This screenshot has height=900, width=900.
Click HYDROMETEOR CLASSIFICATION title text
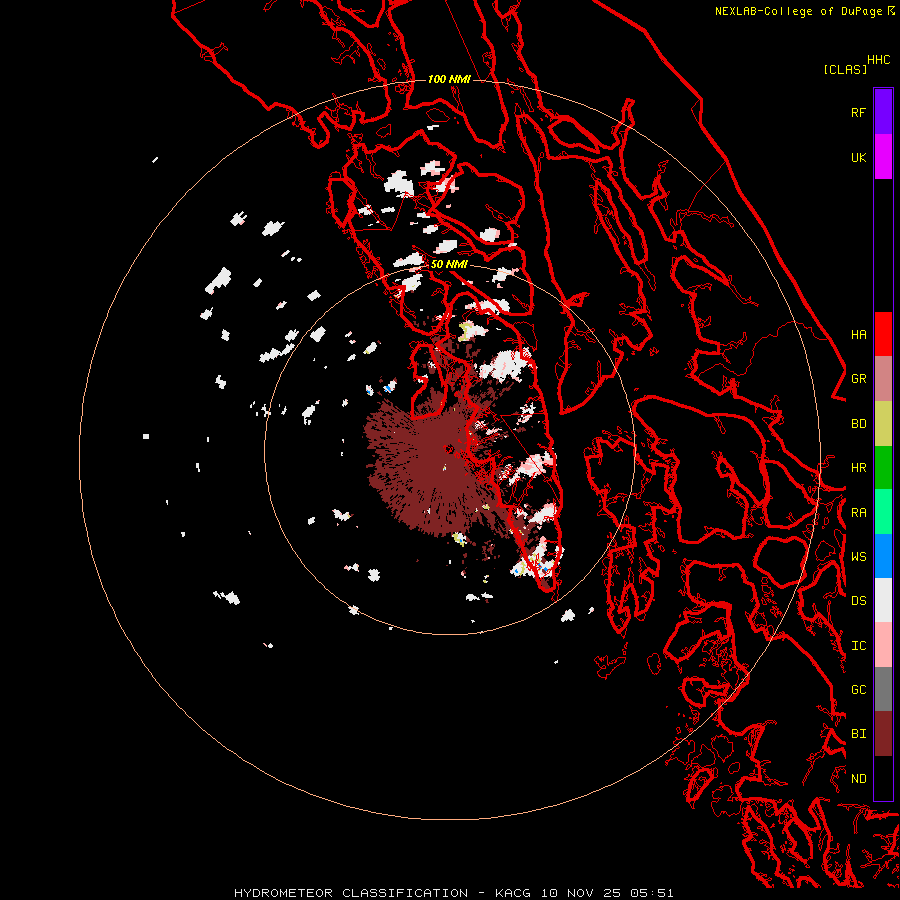tap(351, 893)
